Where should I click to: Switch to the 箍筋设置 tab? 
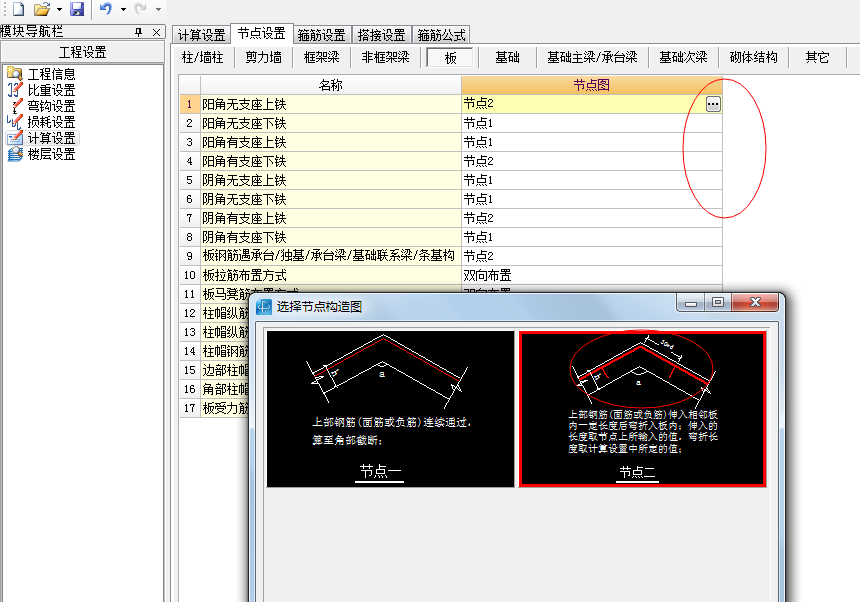pos(321,35)
